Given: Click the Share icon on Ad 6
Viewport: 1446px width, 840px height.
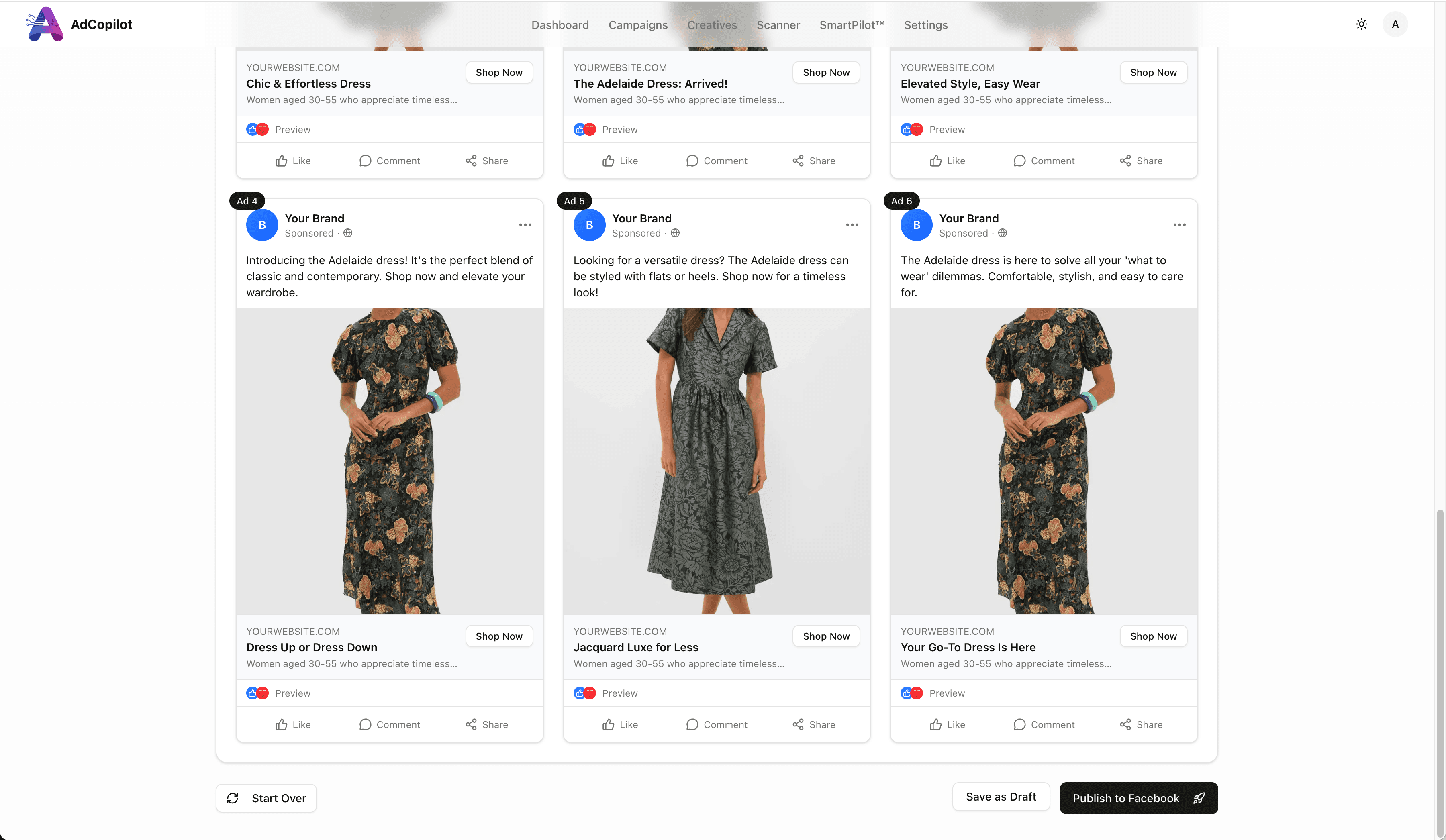Looking at the screenshot, I should 1125,725.
